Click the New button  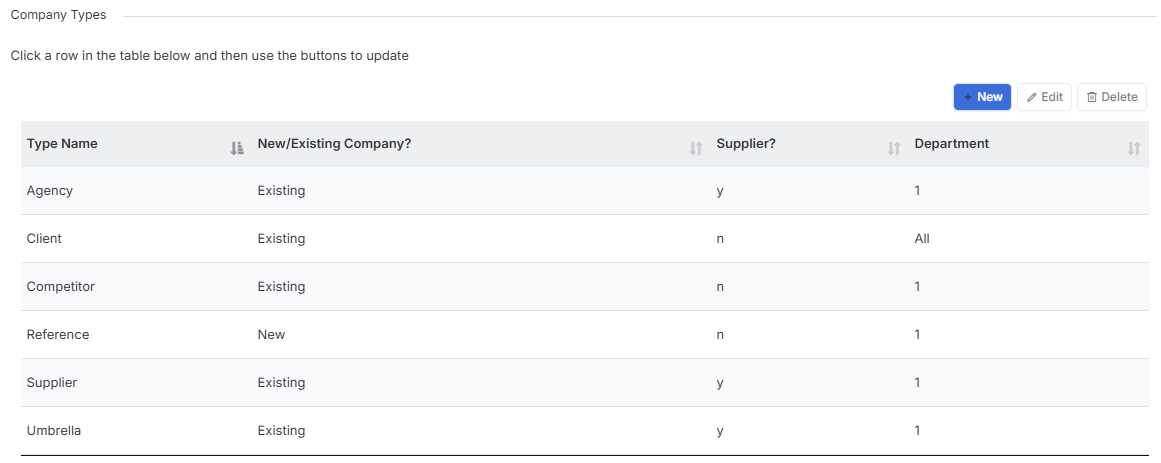pyautogui.click(x=983, y=97)
